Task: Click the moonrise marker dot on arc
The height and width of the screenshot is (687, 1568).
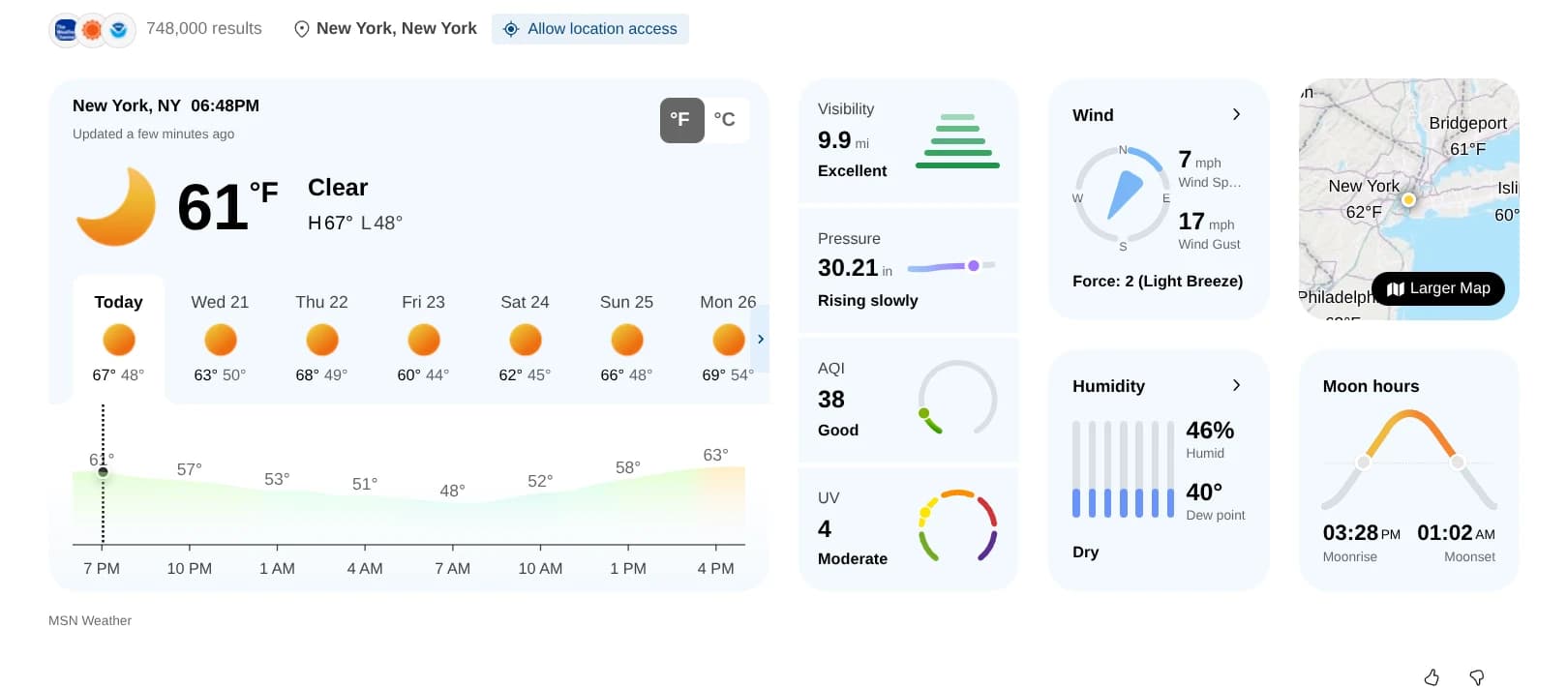Action: point(1364,462)
